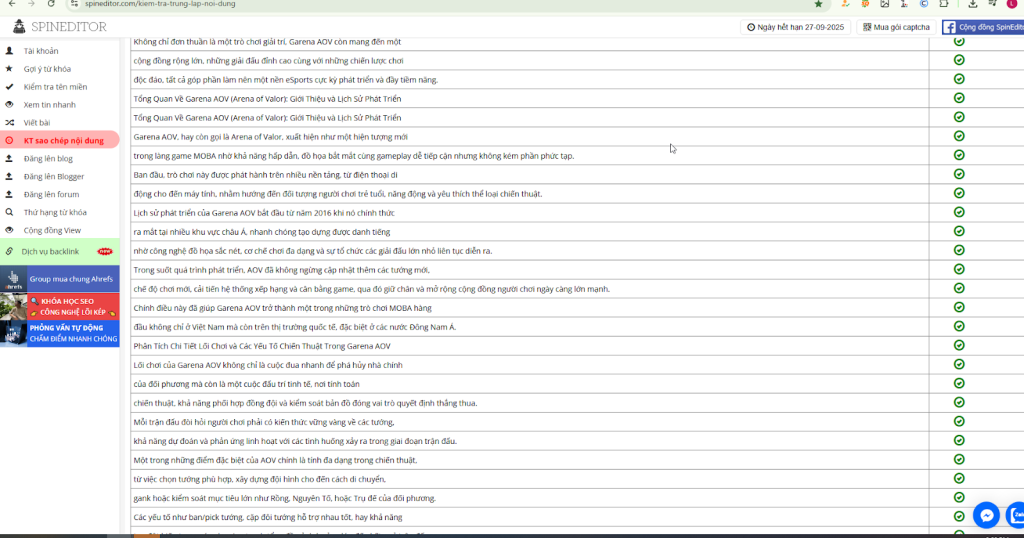Viewport: 1024px width, 538px height.
Task: Click the browser address bar
Action: (x=400, y=4)
